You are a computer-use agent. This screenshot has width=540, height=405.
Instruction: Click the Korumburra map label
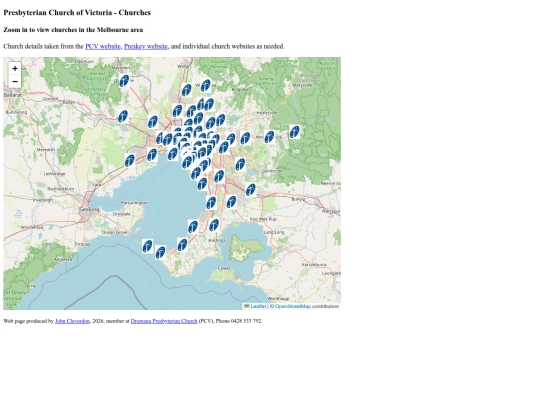click(314, 264)
